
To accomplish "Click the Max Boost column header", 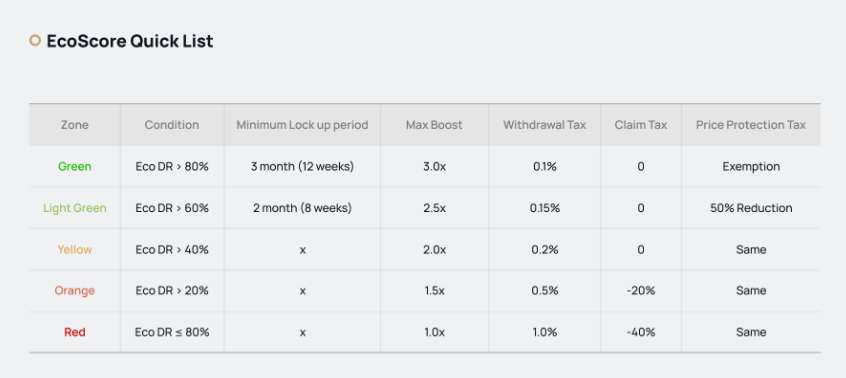I will pos(434,125).
